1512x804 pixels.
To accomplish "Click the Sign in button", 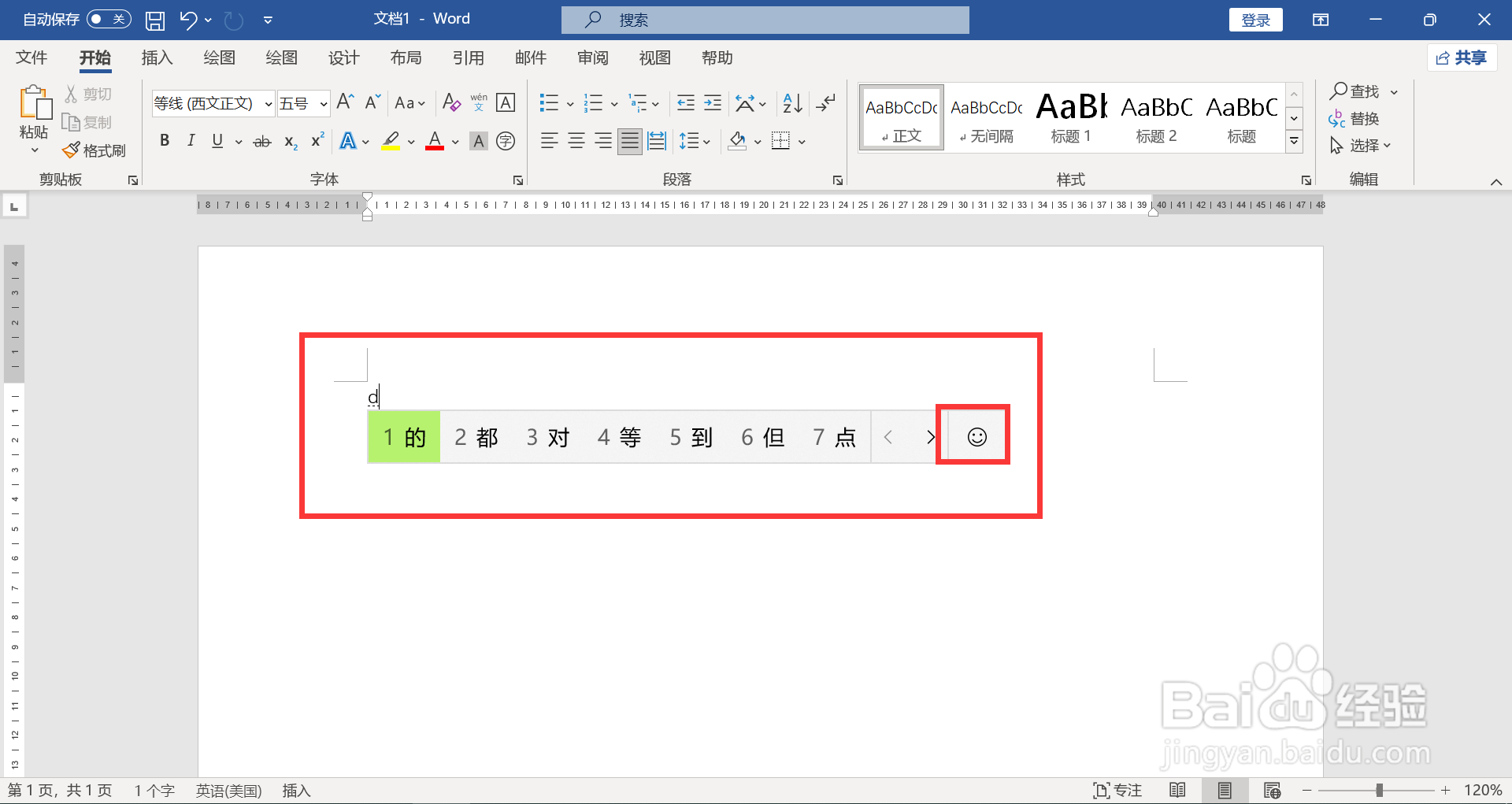I will pos(1255,20).
